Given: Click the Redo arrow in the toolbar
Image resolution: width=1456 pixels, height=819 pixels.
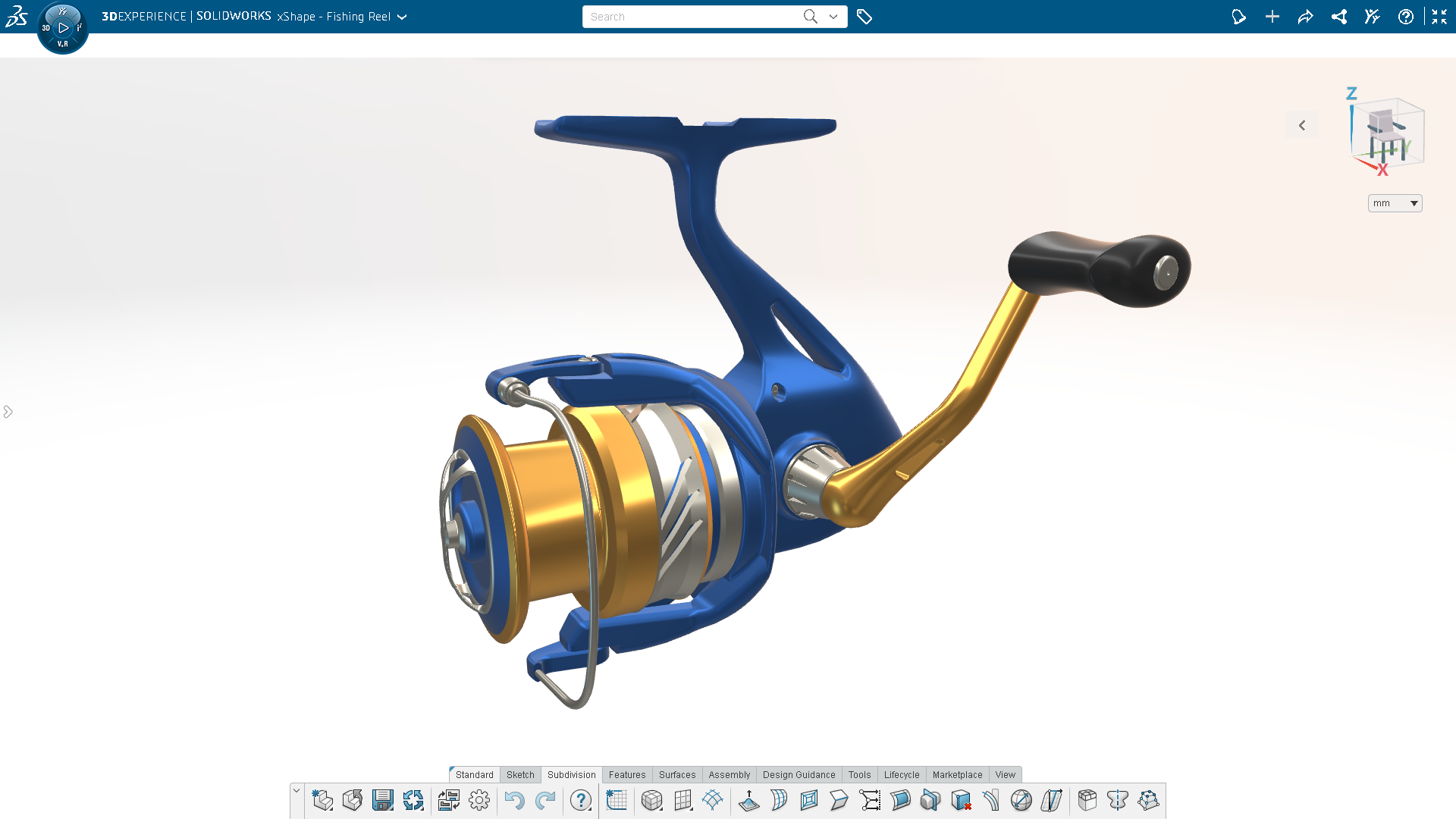Looking at the screenshot, I should 545,801.
